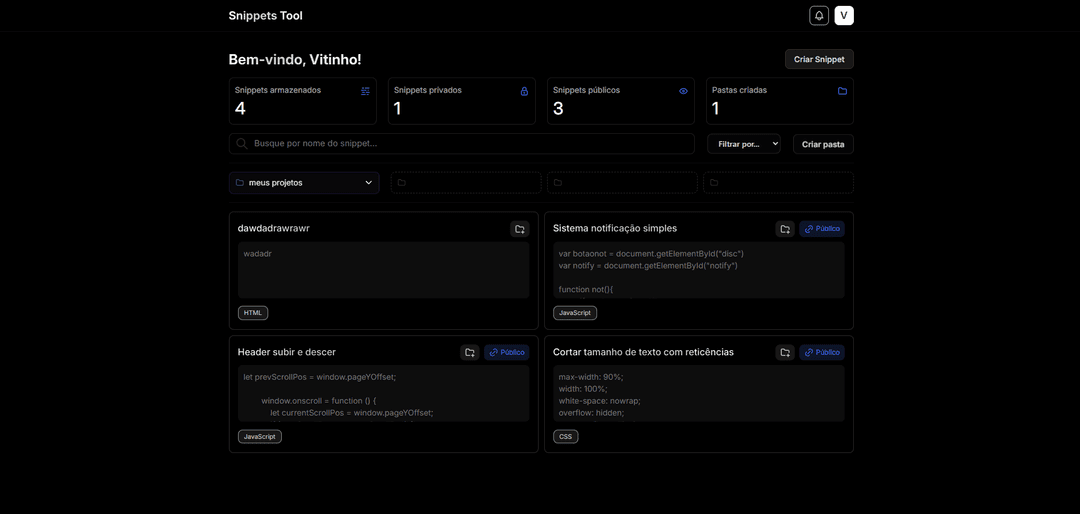Open Sistema notificação simples snippet title

(x=615, y=228)
